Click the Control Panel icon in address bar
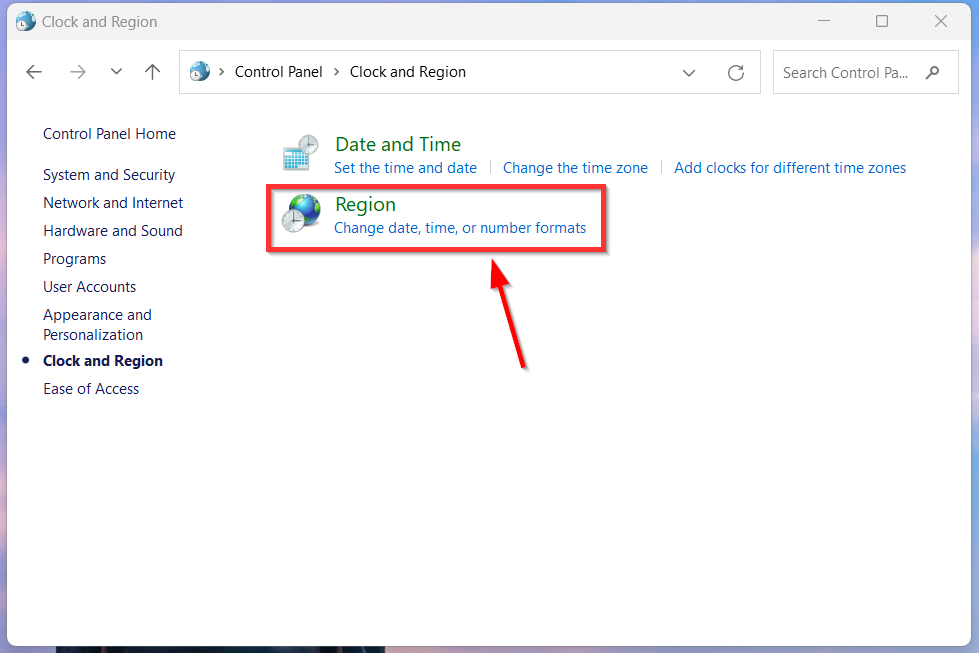 pos(200,72)
